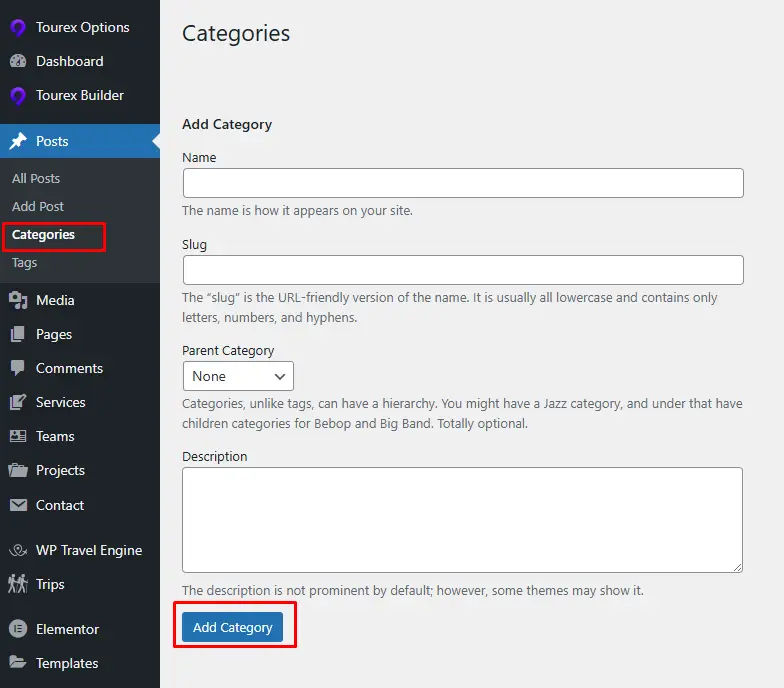Open the Parent Category dropdown

(238, 376)
